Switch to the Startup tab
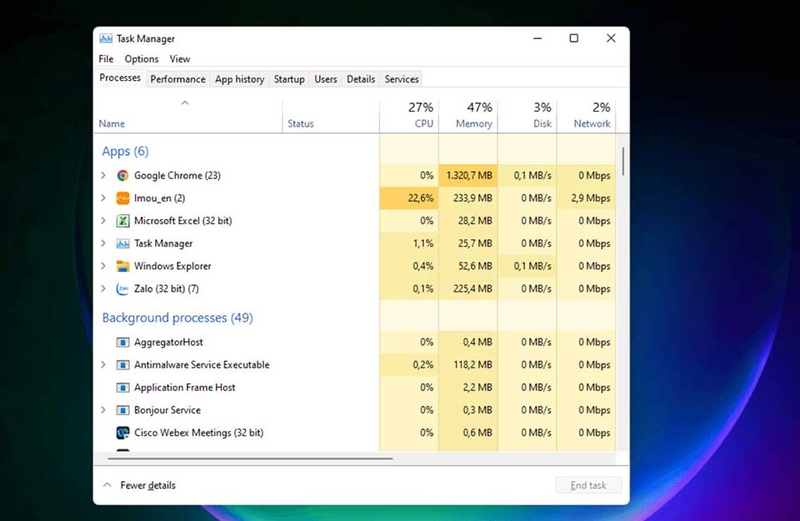Image resolution: width=800 pixels, height=521 pixels. (x=289, y=79)
